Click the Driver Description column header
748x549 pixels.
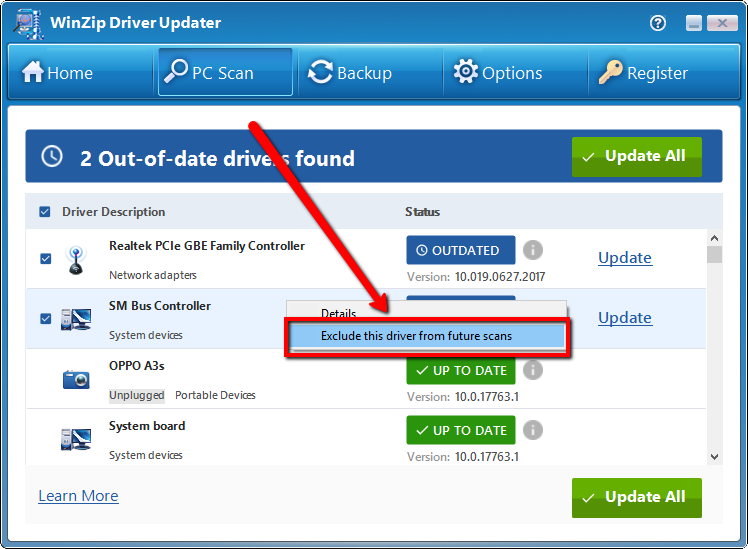coord(114,212)
